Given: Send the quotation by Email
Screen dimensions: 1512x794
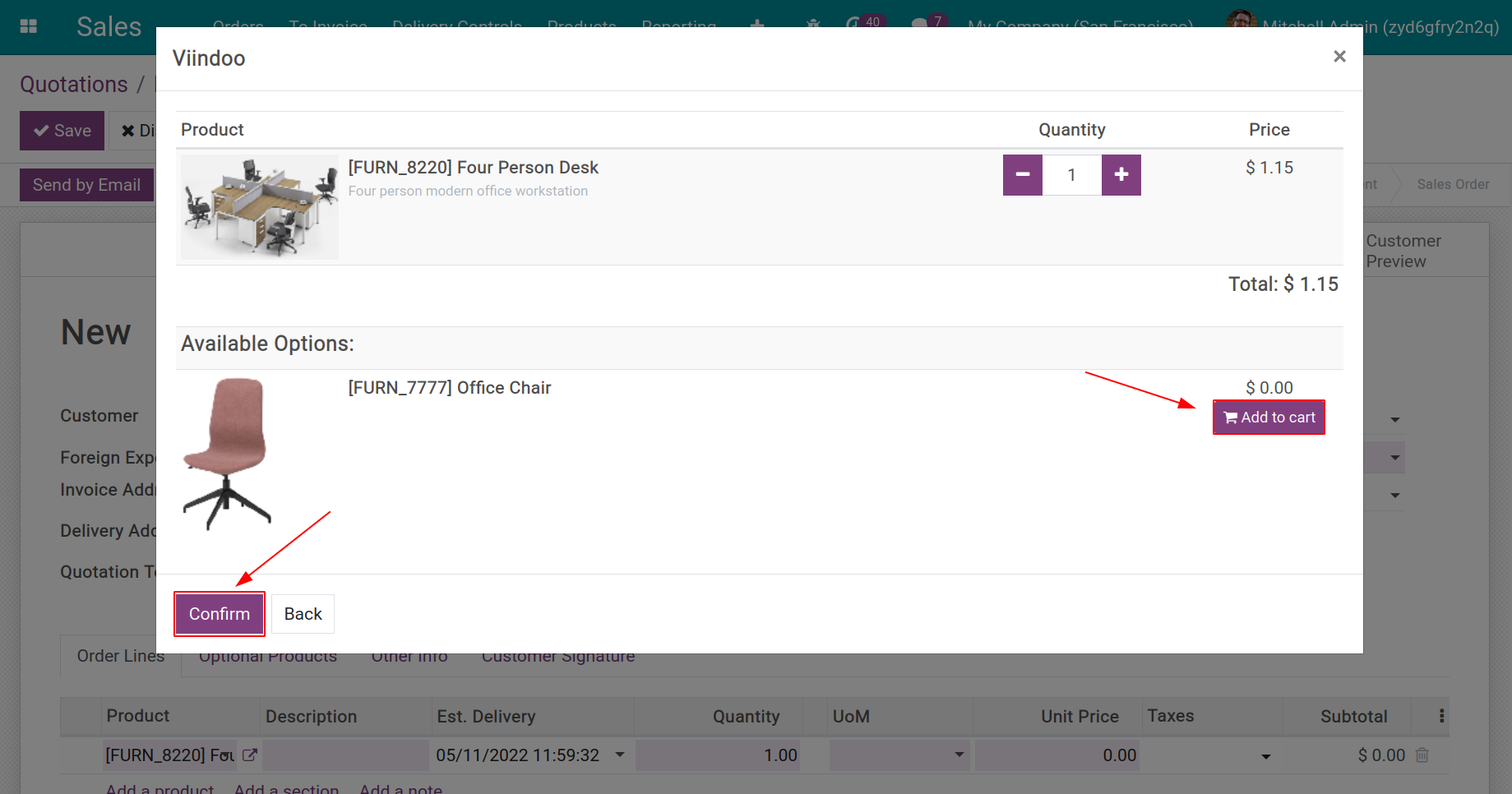Looking at the screenshot, I should coord(86,185).
